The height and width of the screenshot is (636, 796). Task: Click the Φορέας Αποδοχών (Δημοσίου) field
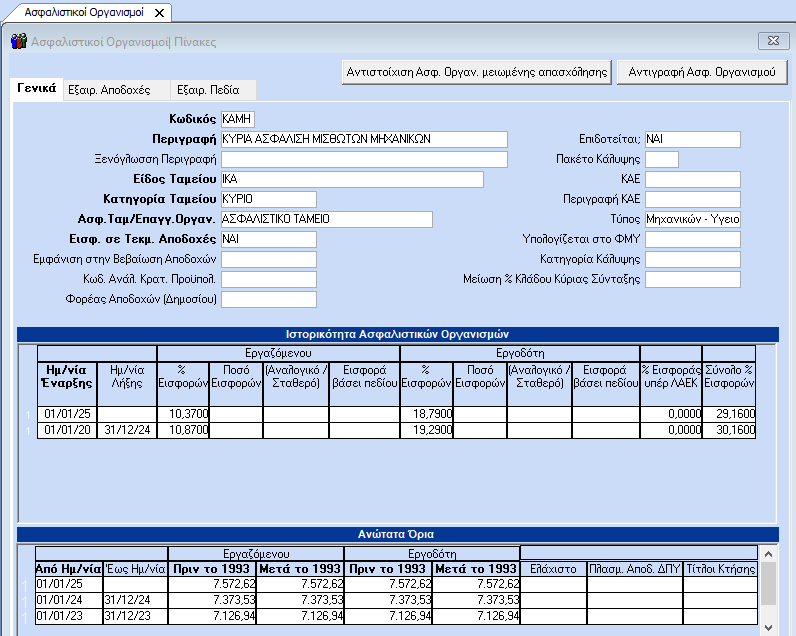click(269, 299)
